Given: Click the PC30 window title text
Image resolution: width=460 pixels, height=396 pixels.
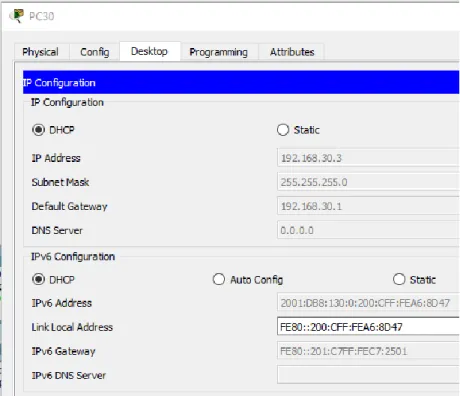Looking at the screenshot, I should coord(42,16).
